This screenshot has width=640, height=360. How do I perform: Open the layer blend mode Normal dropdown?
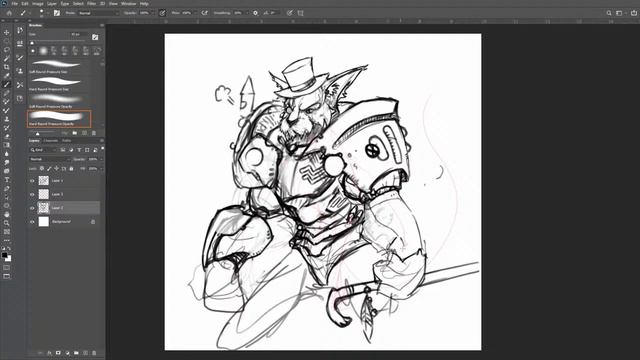click(x=49, y=159)
